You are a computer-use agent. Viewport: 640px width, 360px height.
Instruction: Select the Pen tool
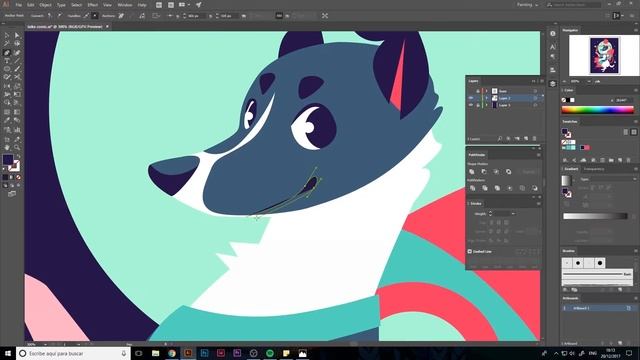tap(7, 53)
